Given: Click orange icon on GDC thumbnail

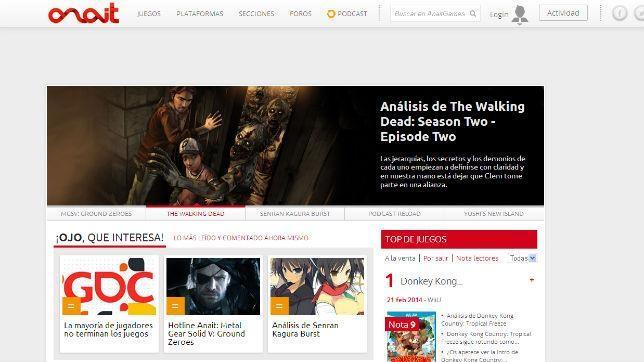Looking at the screenshot, I should [71, 306].
